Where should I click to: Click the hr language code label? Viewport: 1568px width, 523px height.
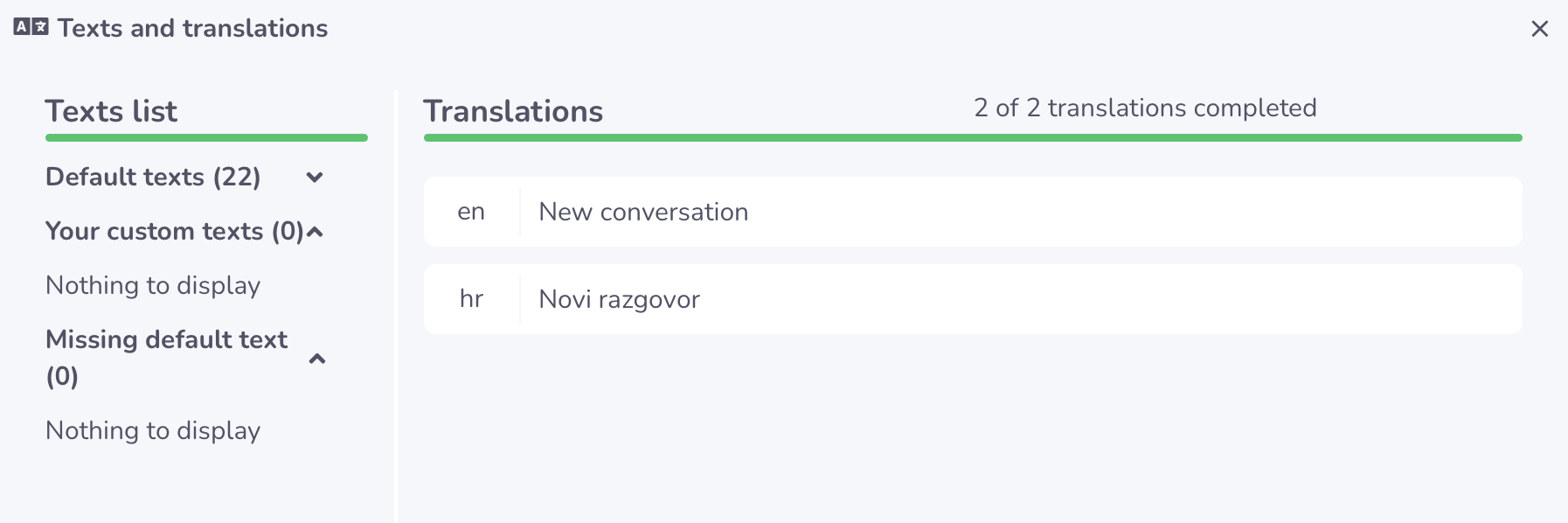tap(471, 299)
